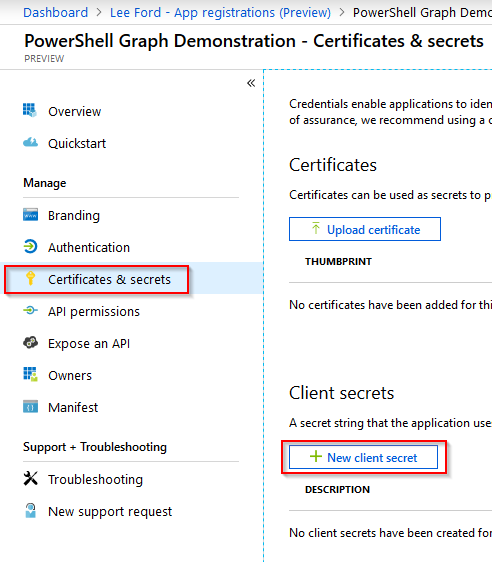Click the Authentication arrow icon

(30, 247)
